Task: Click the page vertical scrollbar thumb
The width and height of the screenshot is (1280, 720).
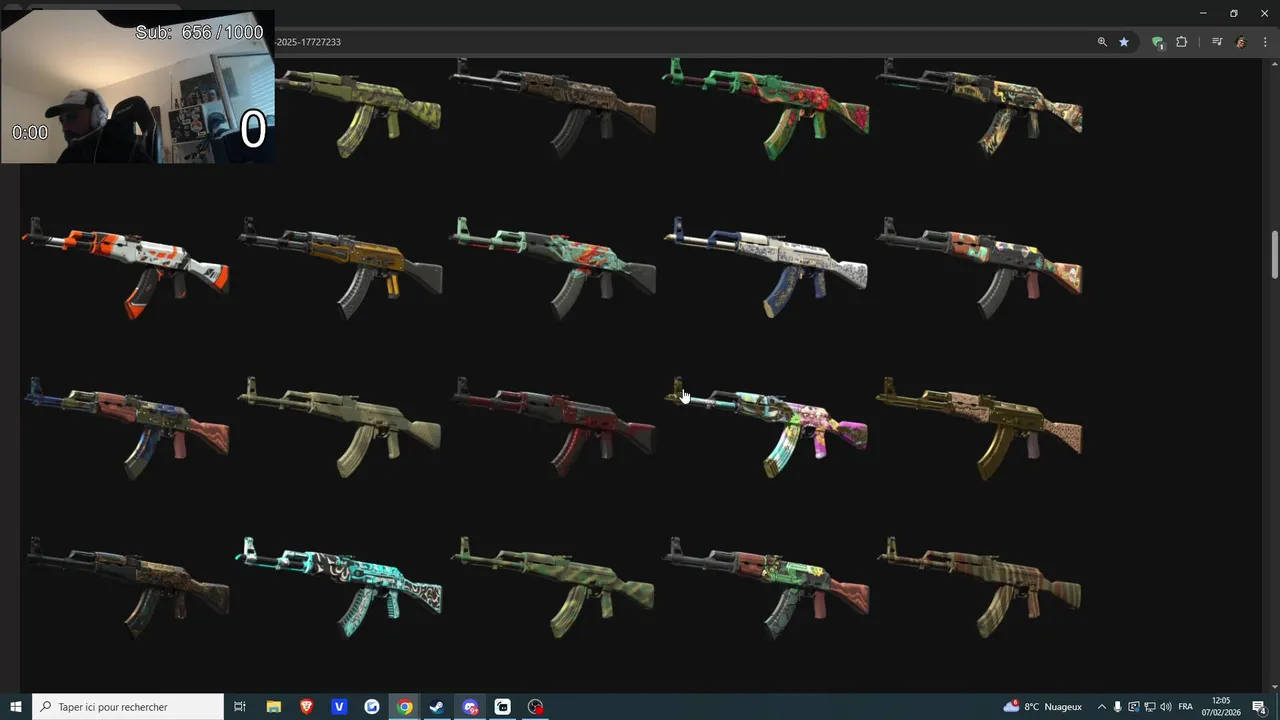Action: click(1274, 255)
